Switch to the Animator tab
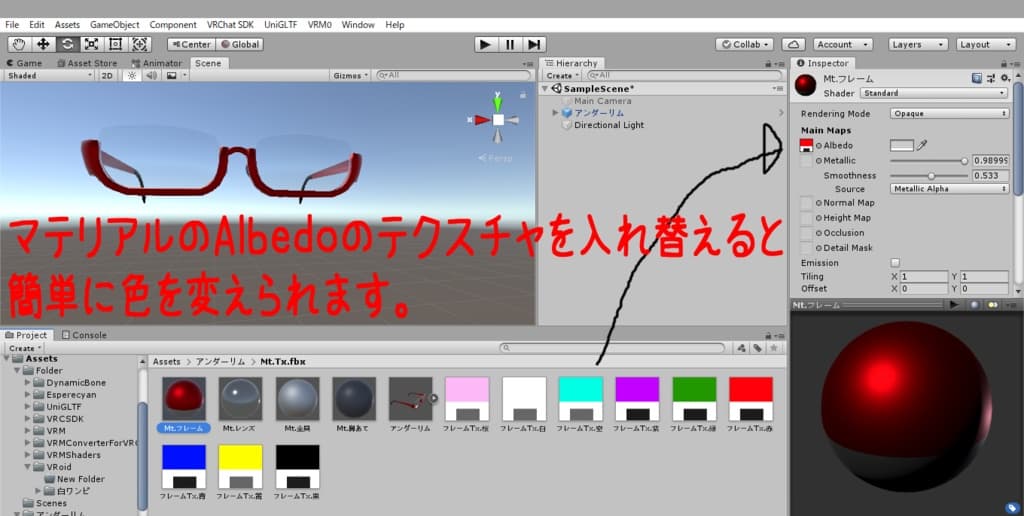The height and width of the screenshot is (516, 1024). tap(157, 63)
